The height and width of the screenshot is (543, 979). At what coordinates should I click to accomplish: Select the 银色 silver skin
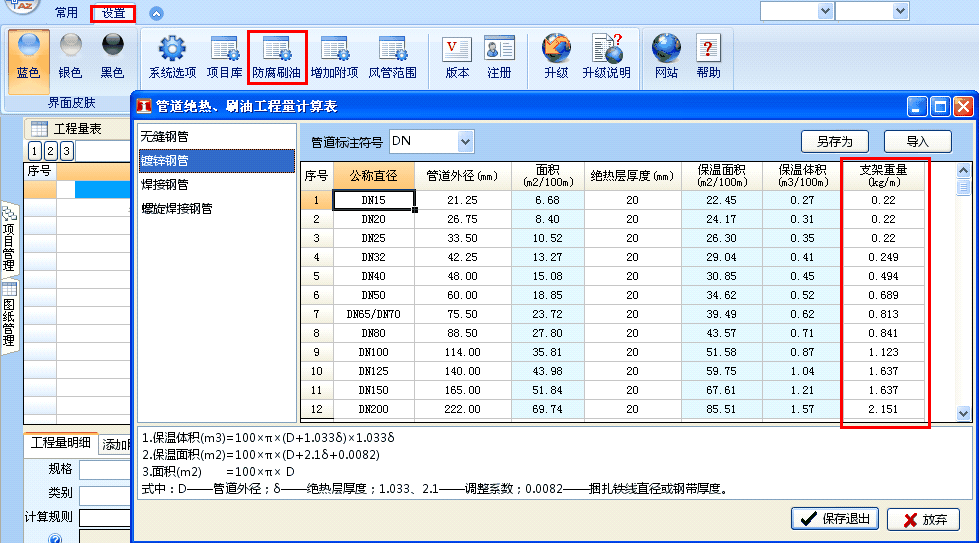click(x=70, y=57)
